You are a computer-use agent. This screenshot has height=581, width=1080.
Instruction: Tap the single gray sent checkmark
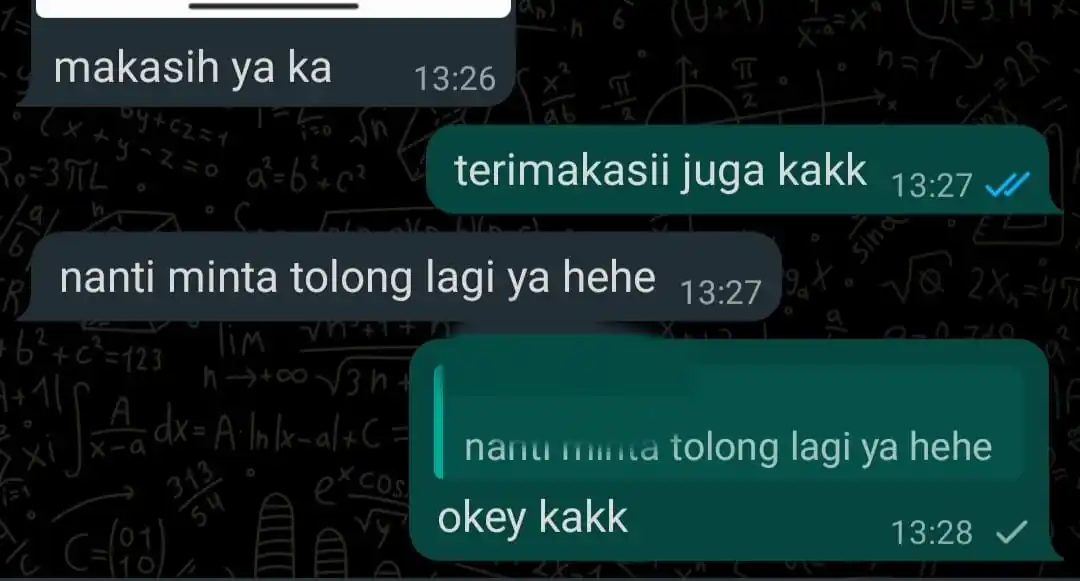coord(1011,531)
